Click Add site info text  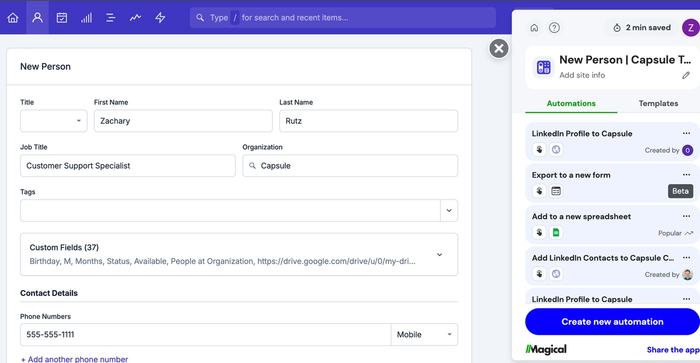[582, 75]
